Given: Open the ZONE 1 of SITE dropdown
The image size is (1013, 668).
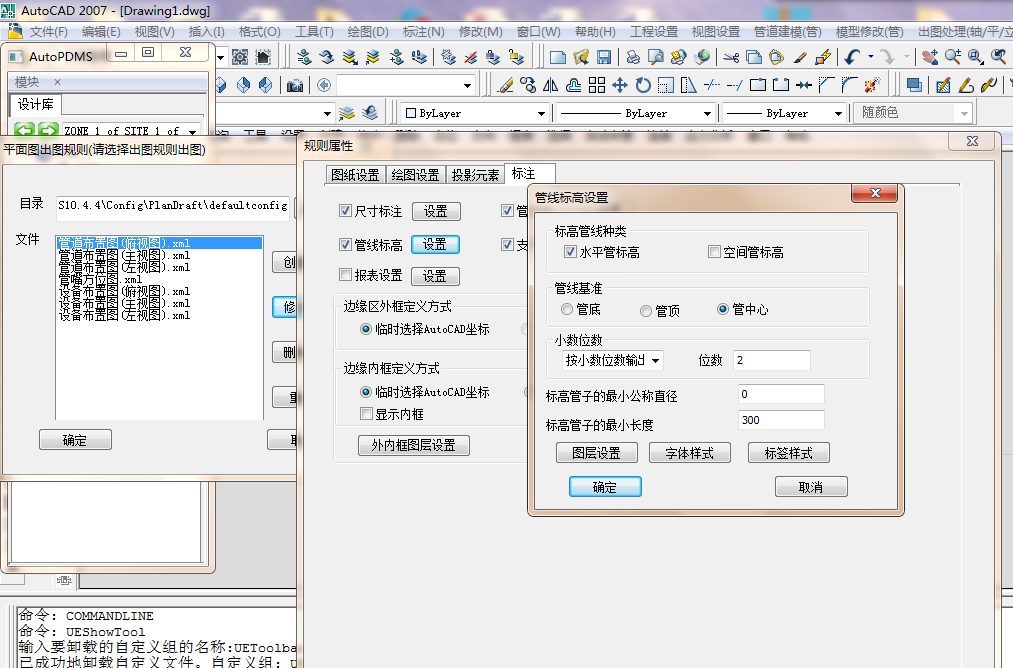Looking at the screenshot, I should (x=192, y=131).
